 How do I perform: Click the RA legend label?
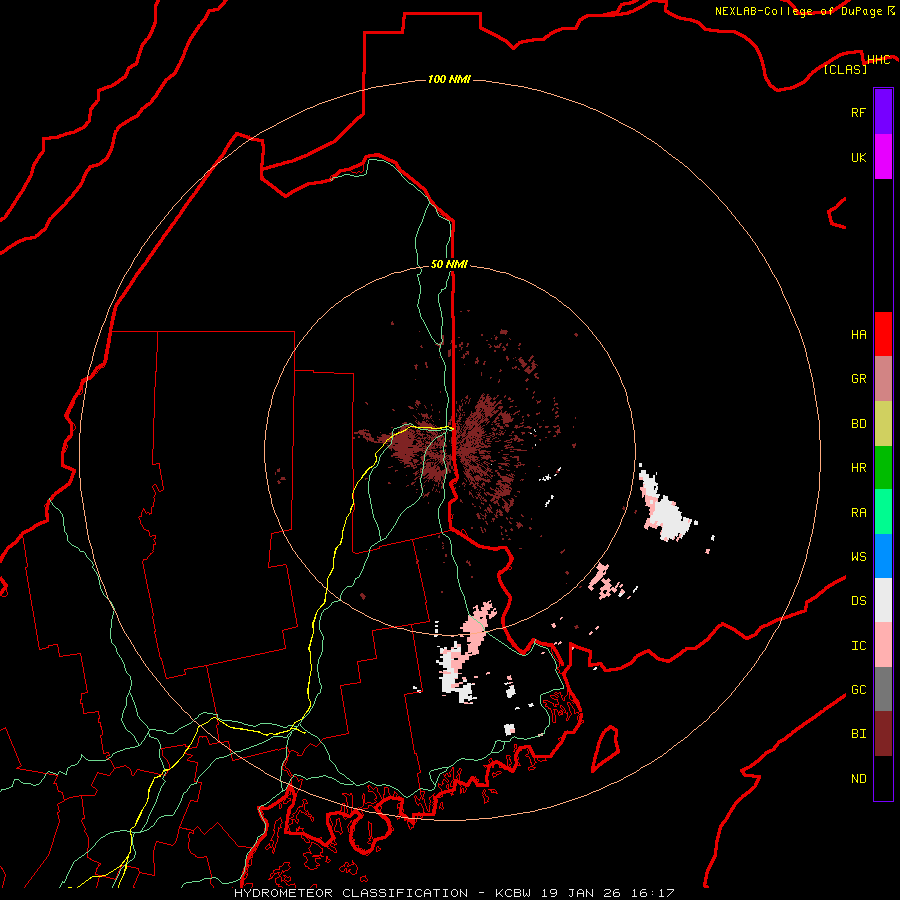(x=858, y=513)
